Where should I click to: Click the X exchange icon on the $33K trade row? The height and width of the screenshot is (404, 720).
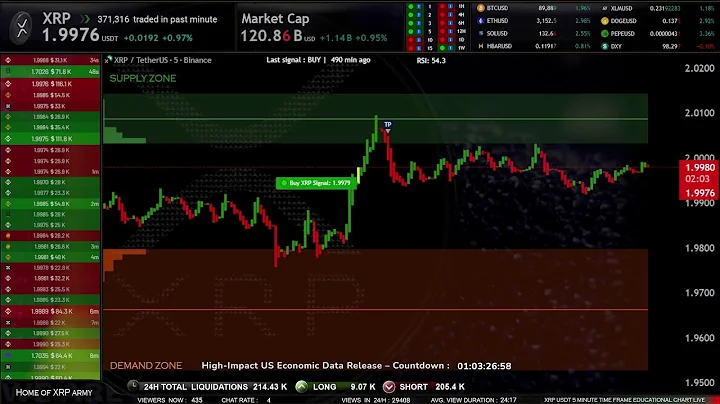8,106
